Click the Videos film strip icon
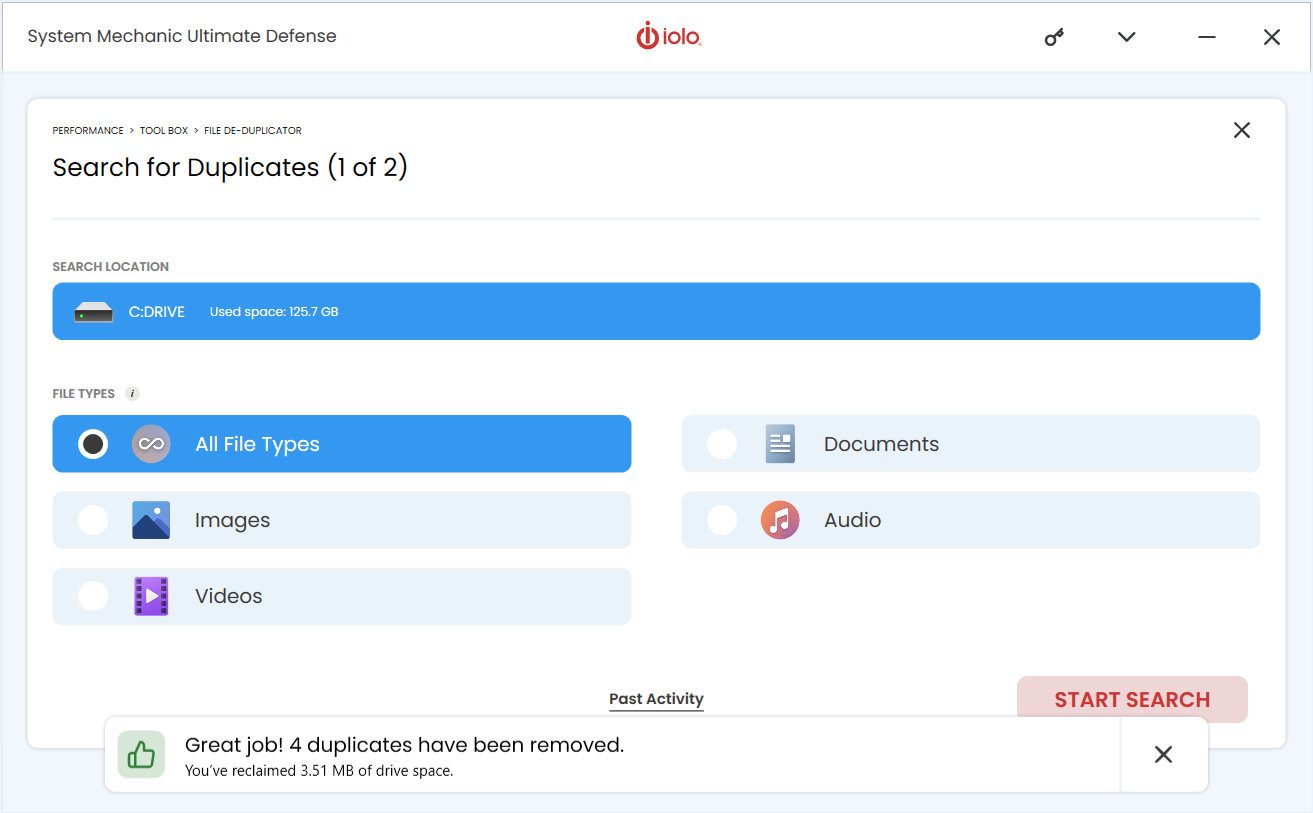 pos(151,596)
